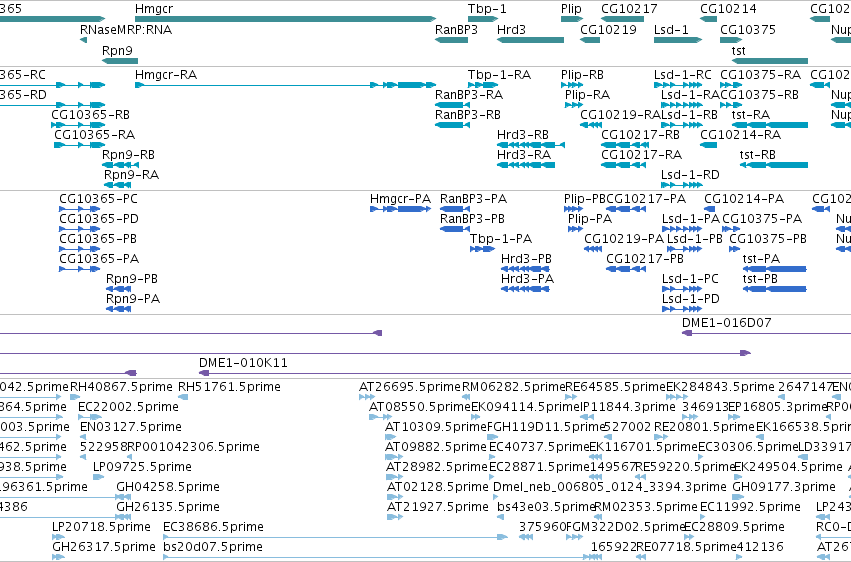This screenshot has width=851, height=562.
Task: Select the CG10217-RA transcript
Action: tap(624, 165)
